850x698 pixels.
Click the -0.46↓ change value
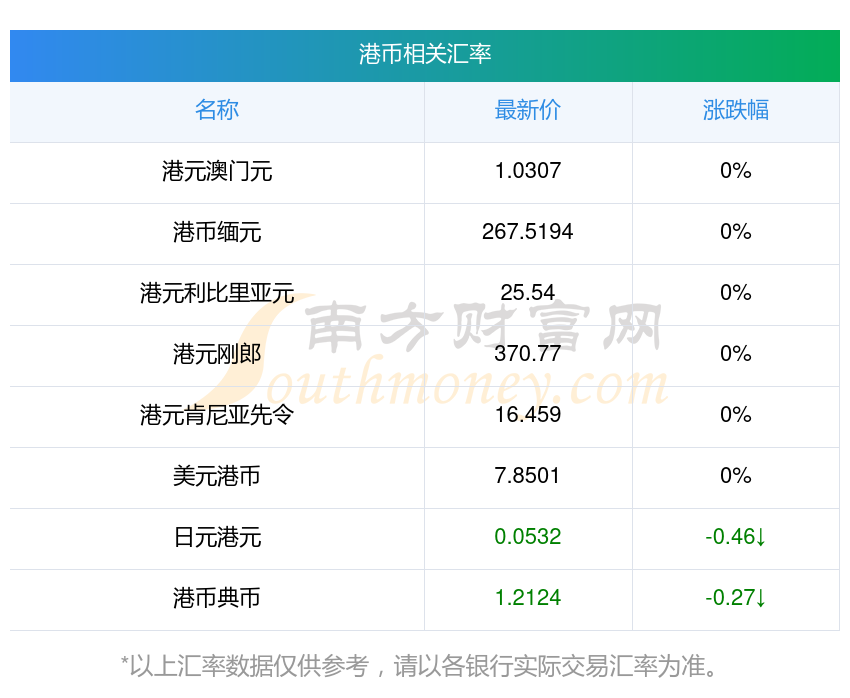[x=736, y=537]
